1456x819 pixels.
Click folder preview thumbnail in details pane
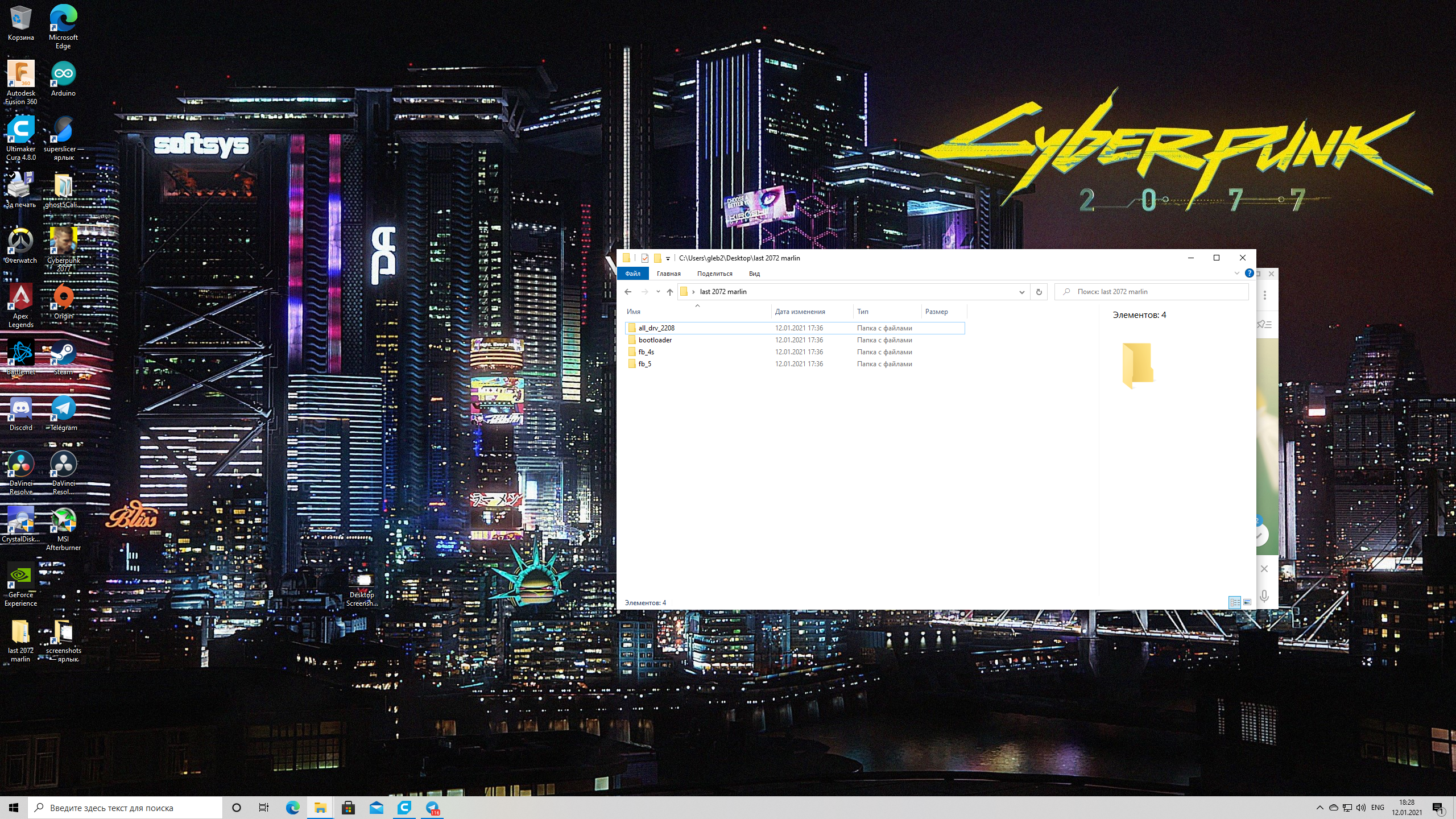(x=1139, y=365)
